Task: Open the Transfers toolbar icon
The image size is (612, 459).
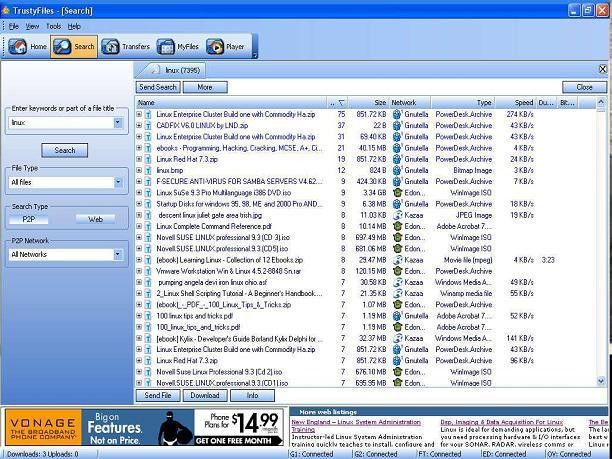Action: pos(110,46)
